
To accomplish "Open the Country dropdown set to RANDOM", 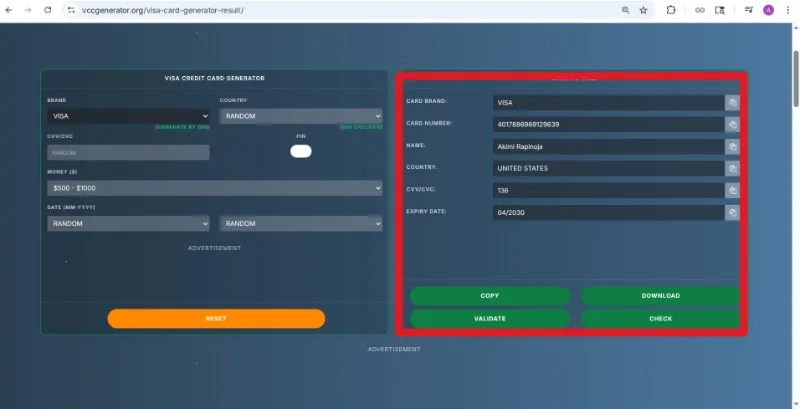I will pyautogui.click(x=301, y=116).
